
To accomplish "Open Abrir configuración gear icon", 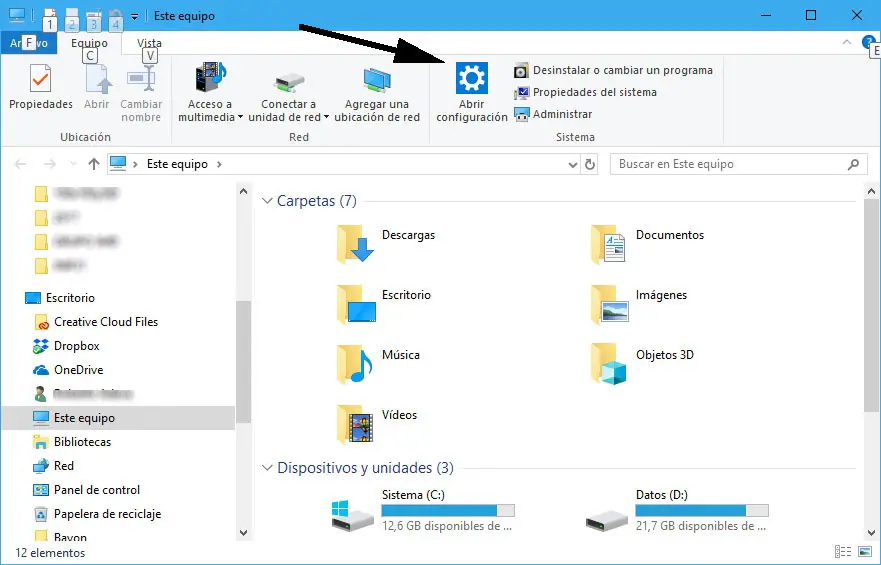I will tap(471, 78).
